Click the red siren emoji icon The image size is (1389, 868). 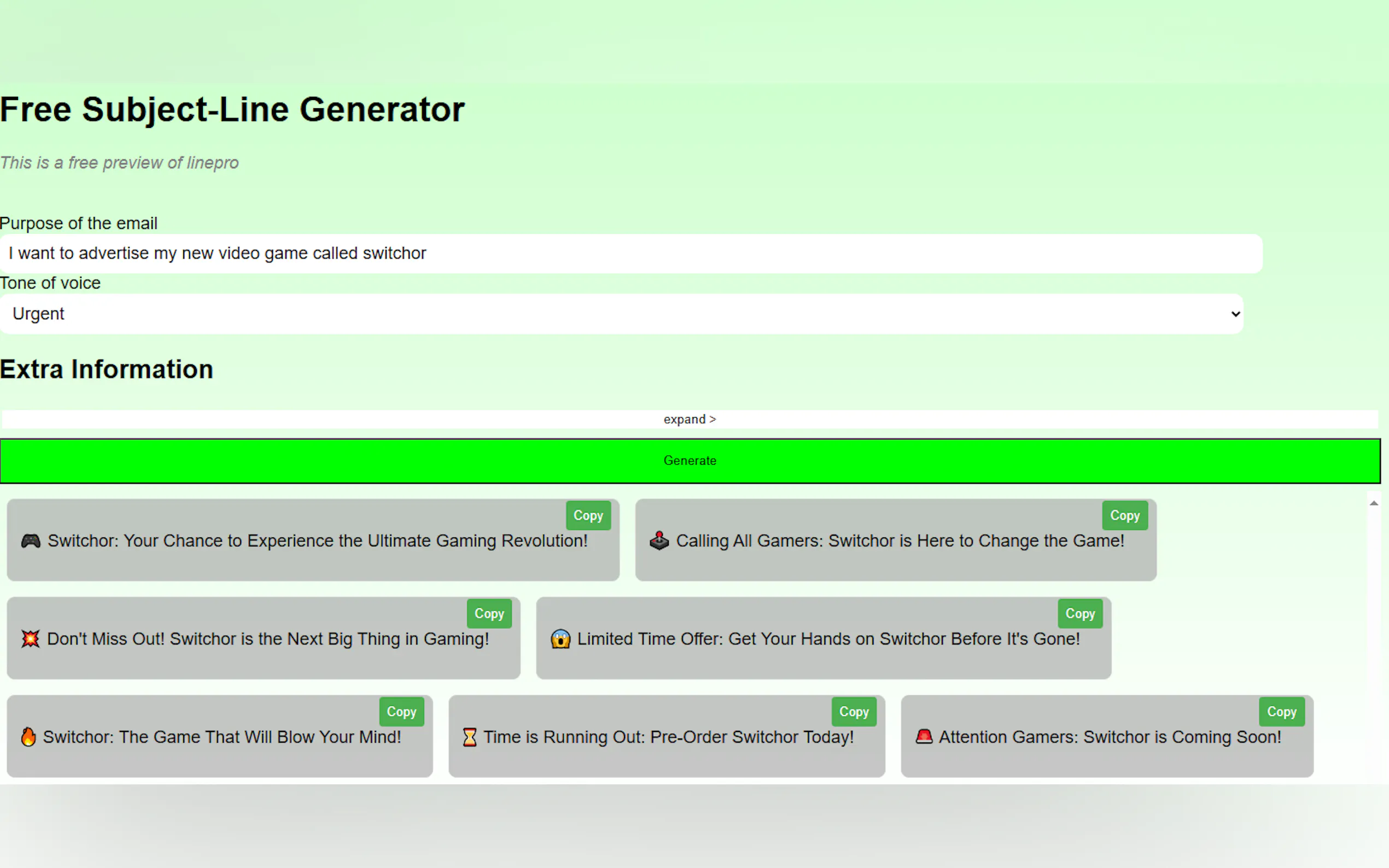coord(923,736)
